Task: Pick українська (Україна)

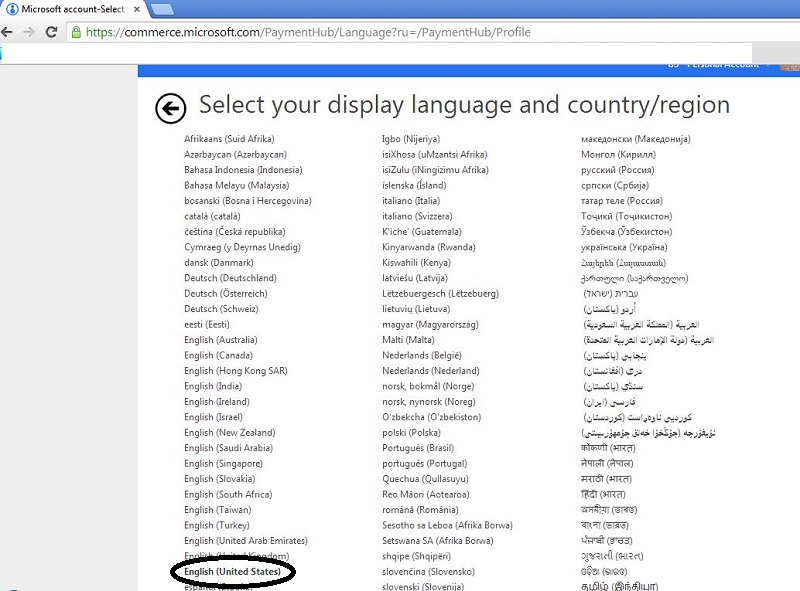Action: coord(624,247)
